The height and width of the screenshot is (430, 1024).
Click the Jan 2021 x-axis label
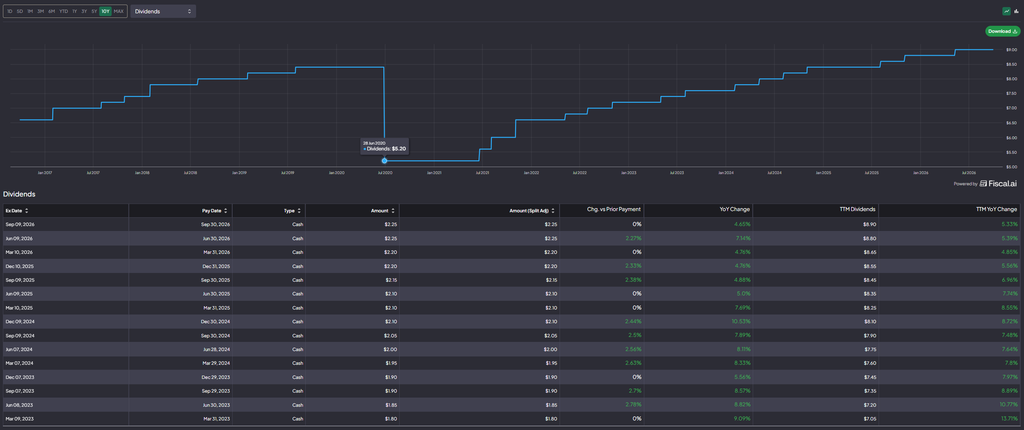pos(433,173)
